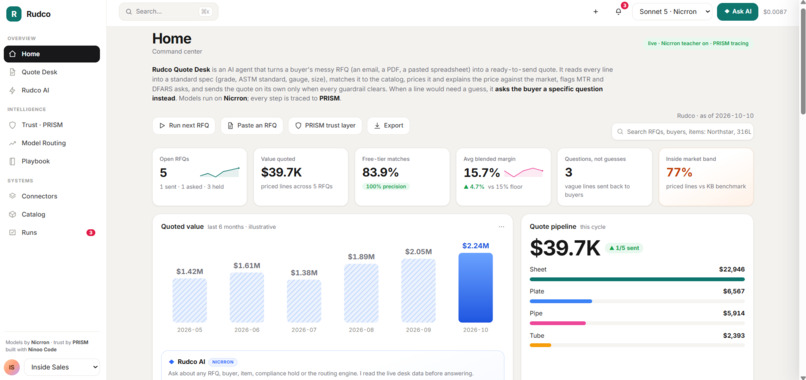Open the Sonnet 5 · Nicrron model dropdown
The width and height of the screenshot is (806, 380).
[x=672, y=11]
